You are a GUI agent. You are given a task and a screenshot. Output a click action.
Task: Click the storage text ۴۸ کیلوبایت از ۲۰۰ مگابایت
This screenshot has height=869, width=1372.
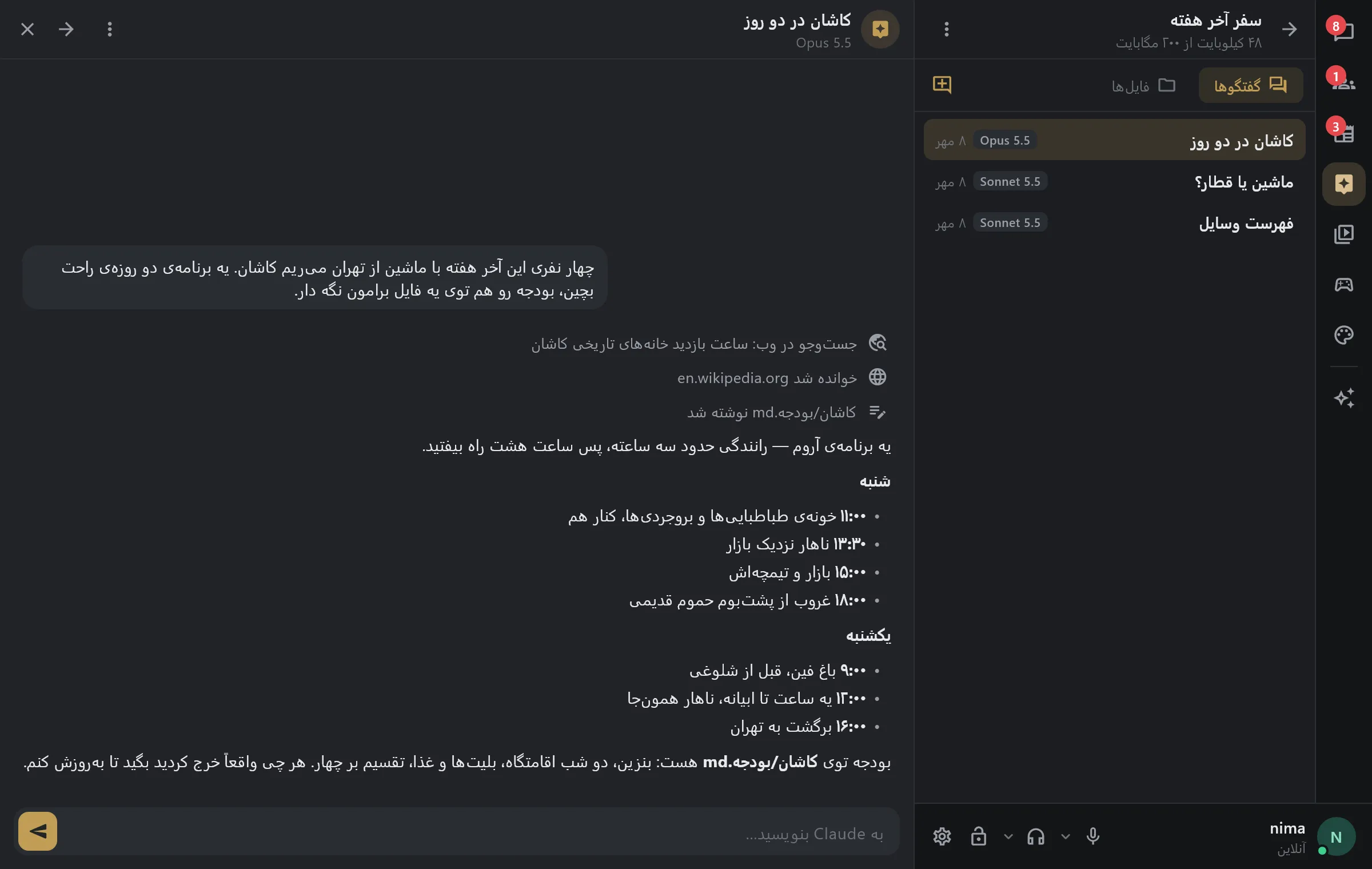tap(1189, 43)
